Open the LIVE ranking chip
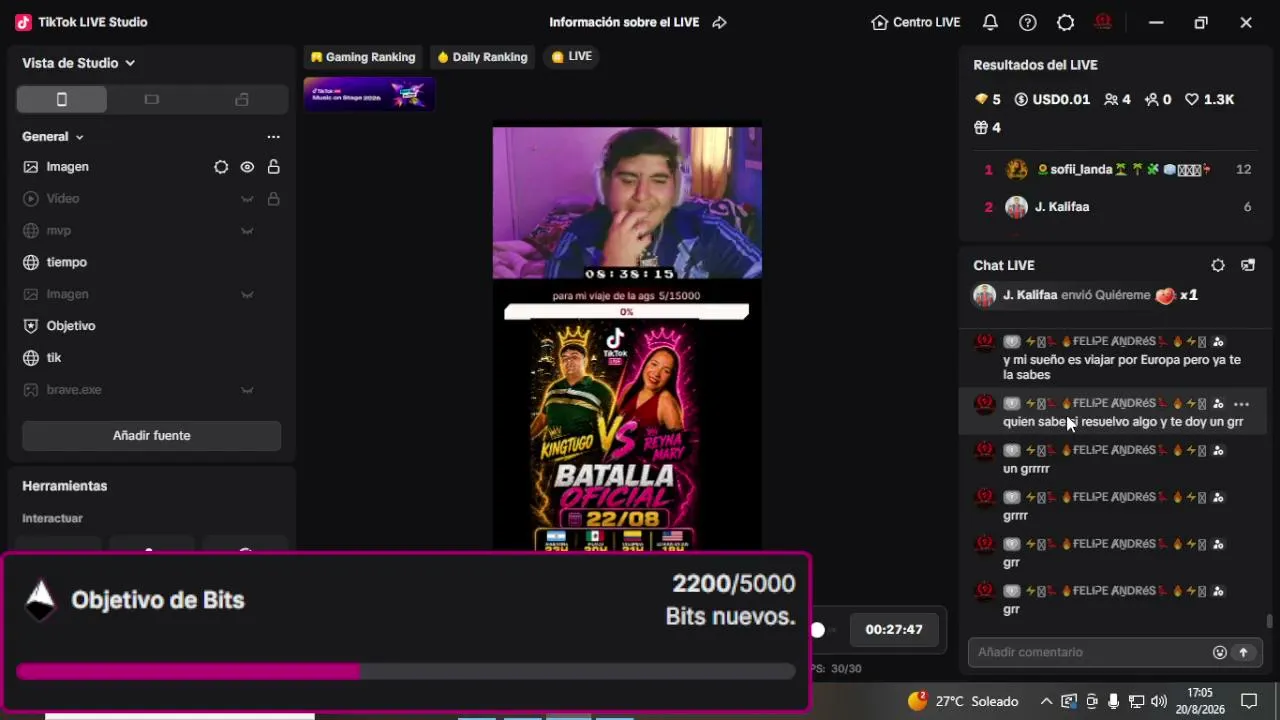The width and height of the screenshot is (1280, 720). (572, 57)
